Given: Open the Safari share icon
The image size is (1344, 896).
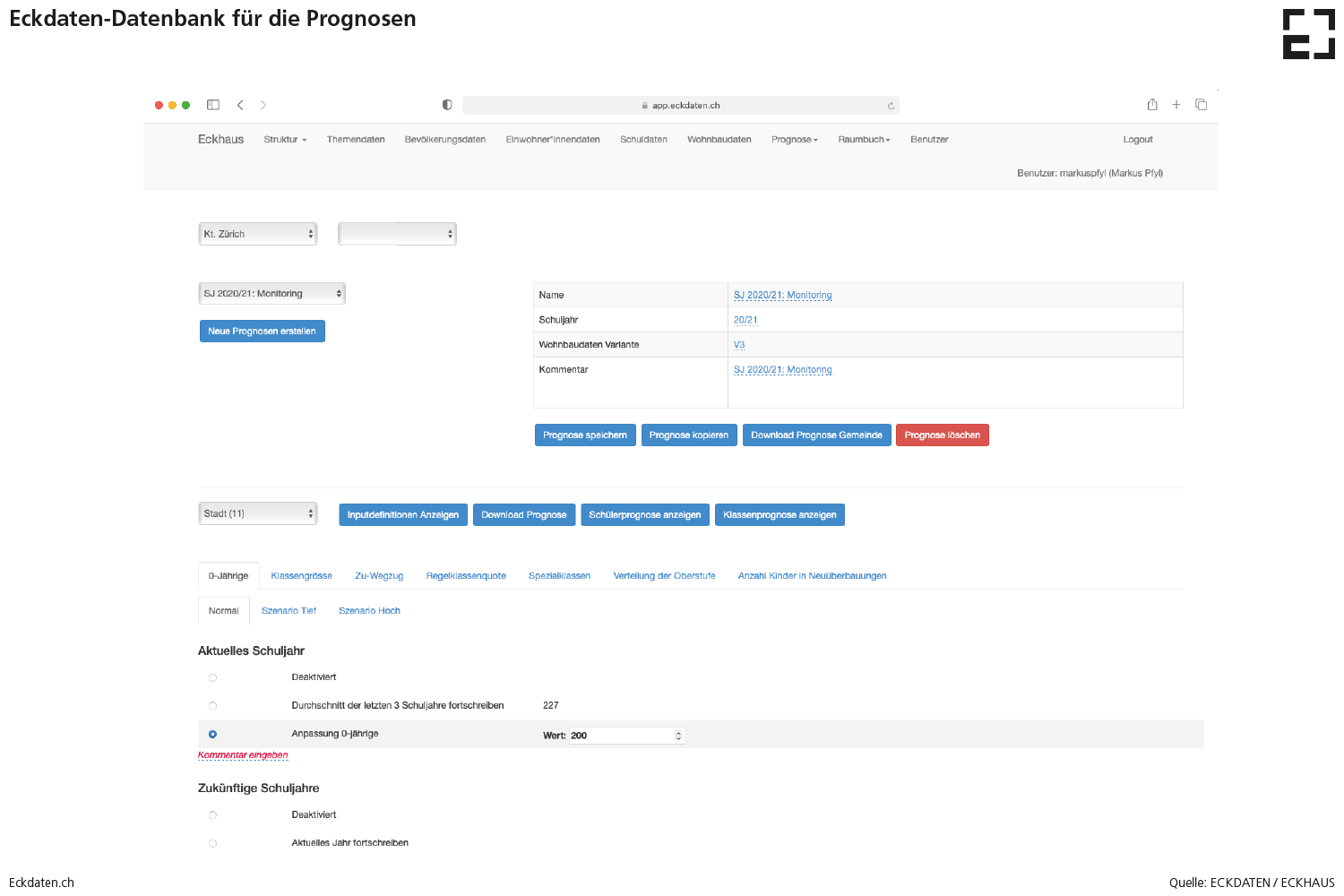Looking at the screenshot, I should (x=1152, y=105).
